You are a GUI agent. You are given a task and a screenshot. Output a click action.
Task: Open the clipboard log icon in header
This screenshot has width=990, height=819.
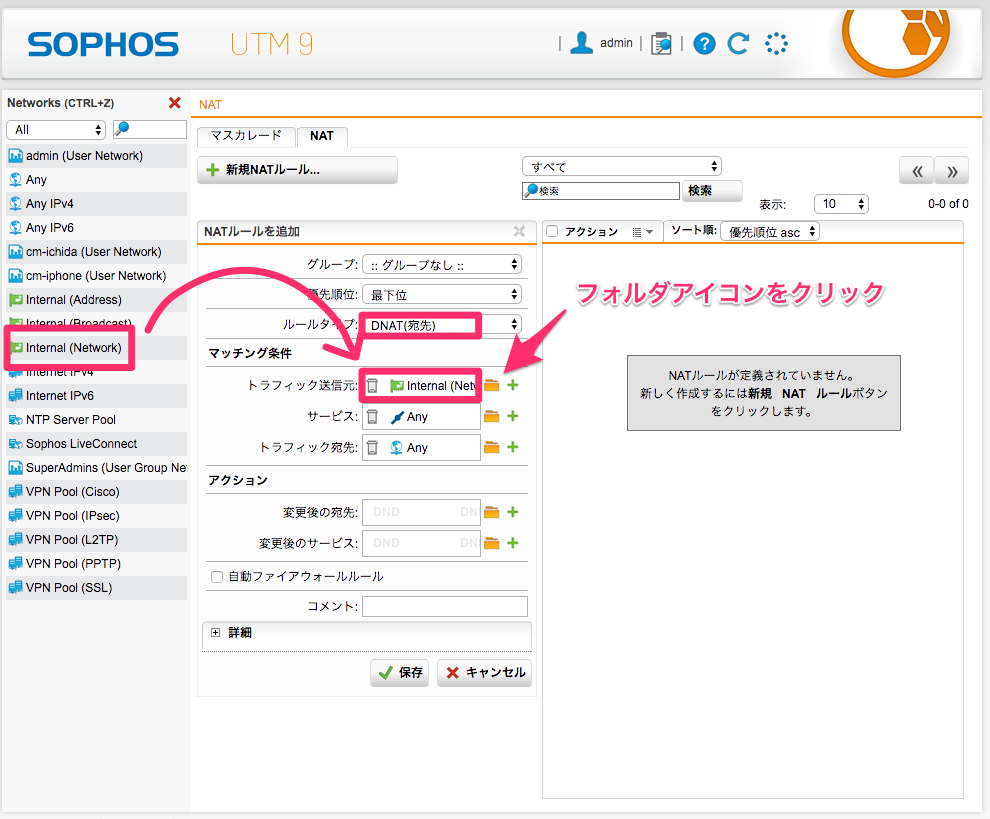point(661,44)
